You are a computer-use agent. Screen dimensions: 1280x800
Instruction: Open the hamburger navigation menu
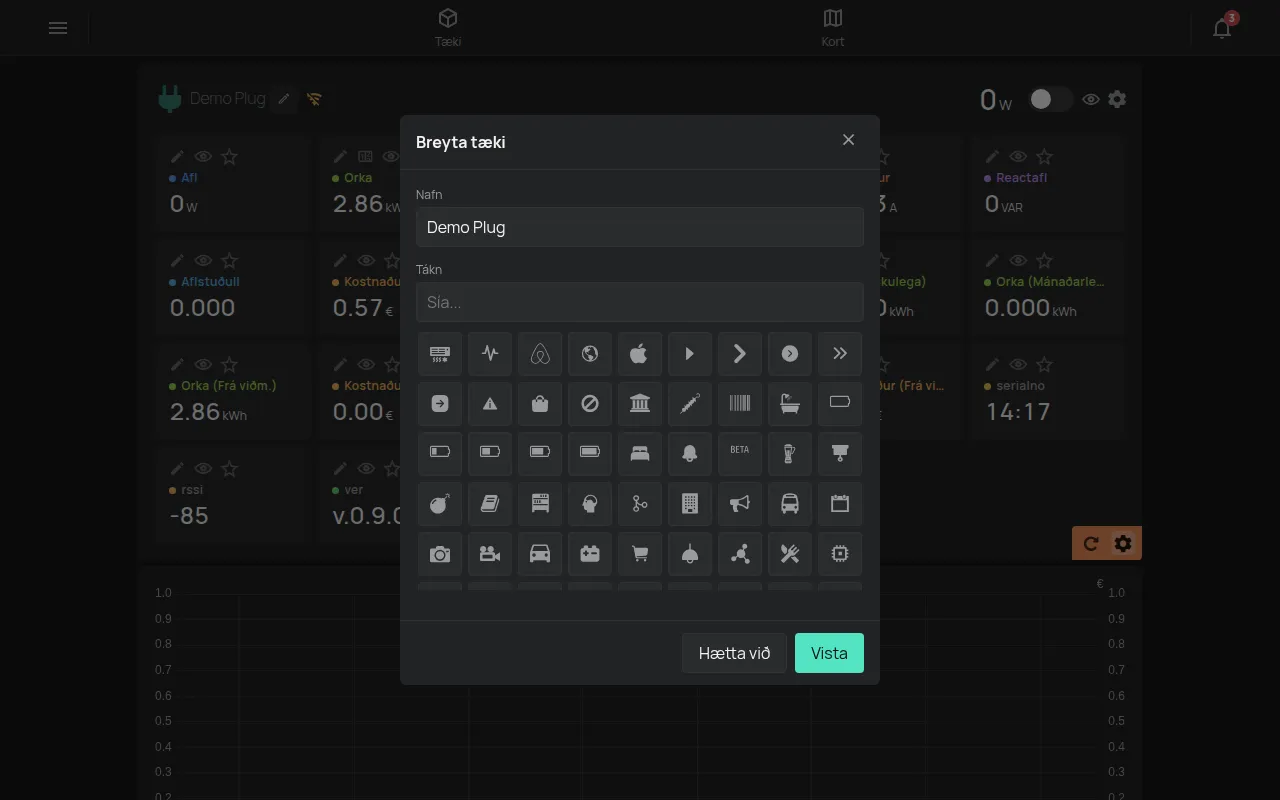click(x=58, y=28)
